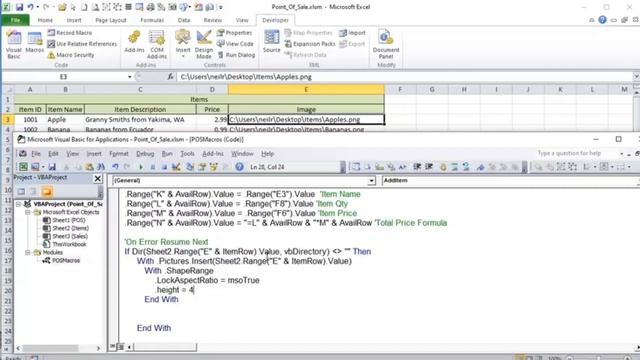
Task: Open the (General) object dropdown
Action: coord(371,180)
